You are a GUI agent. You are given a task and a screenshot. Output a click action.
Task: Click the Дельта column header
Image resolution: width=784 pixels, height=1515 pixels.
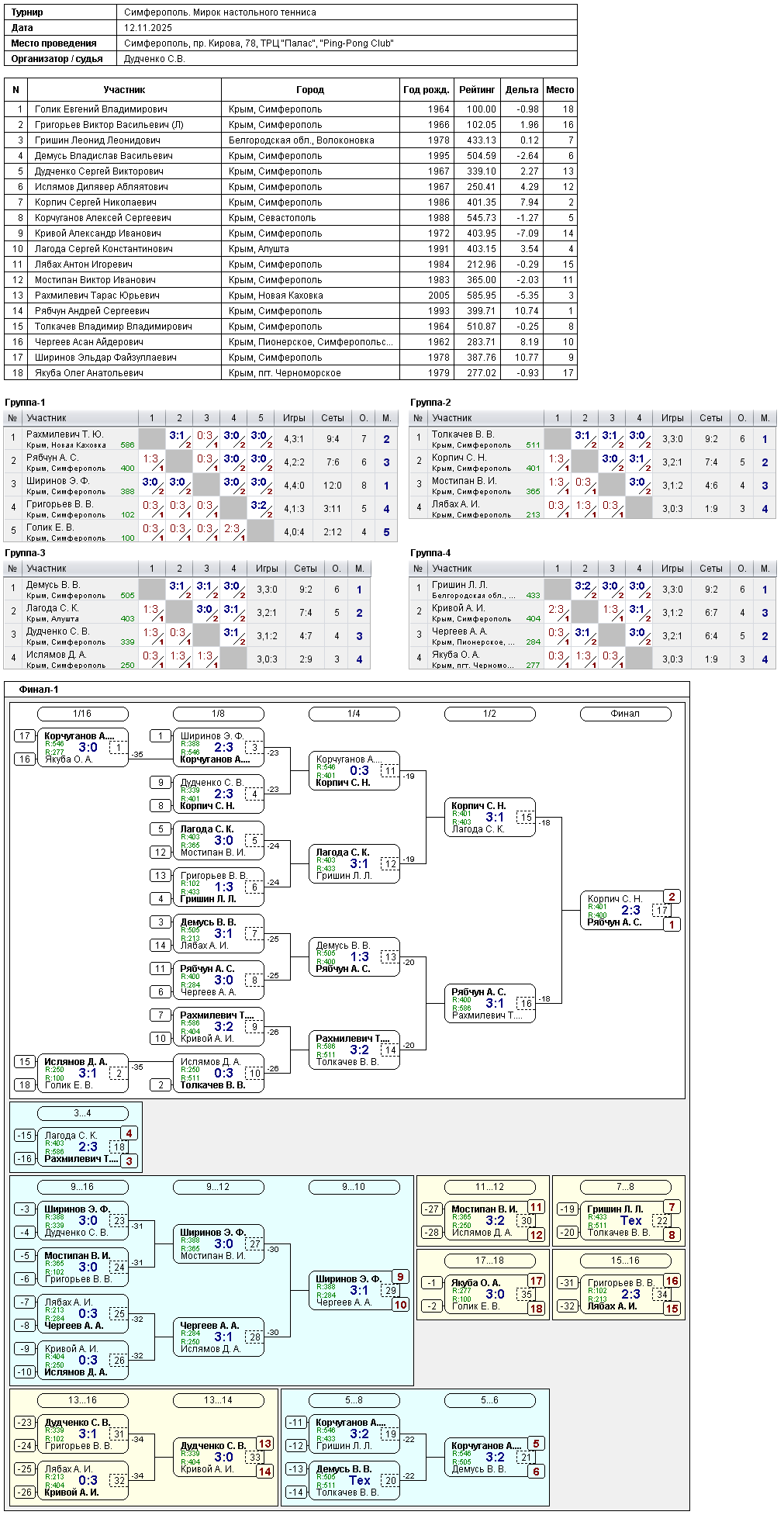pos(522,90)
